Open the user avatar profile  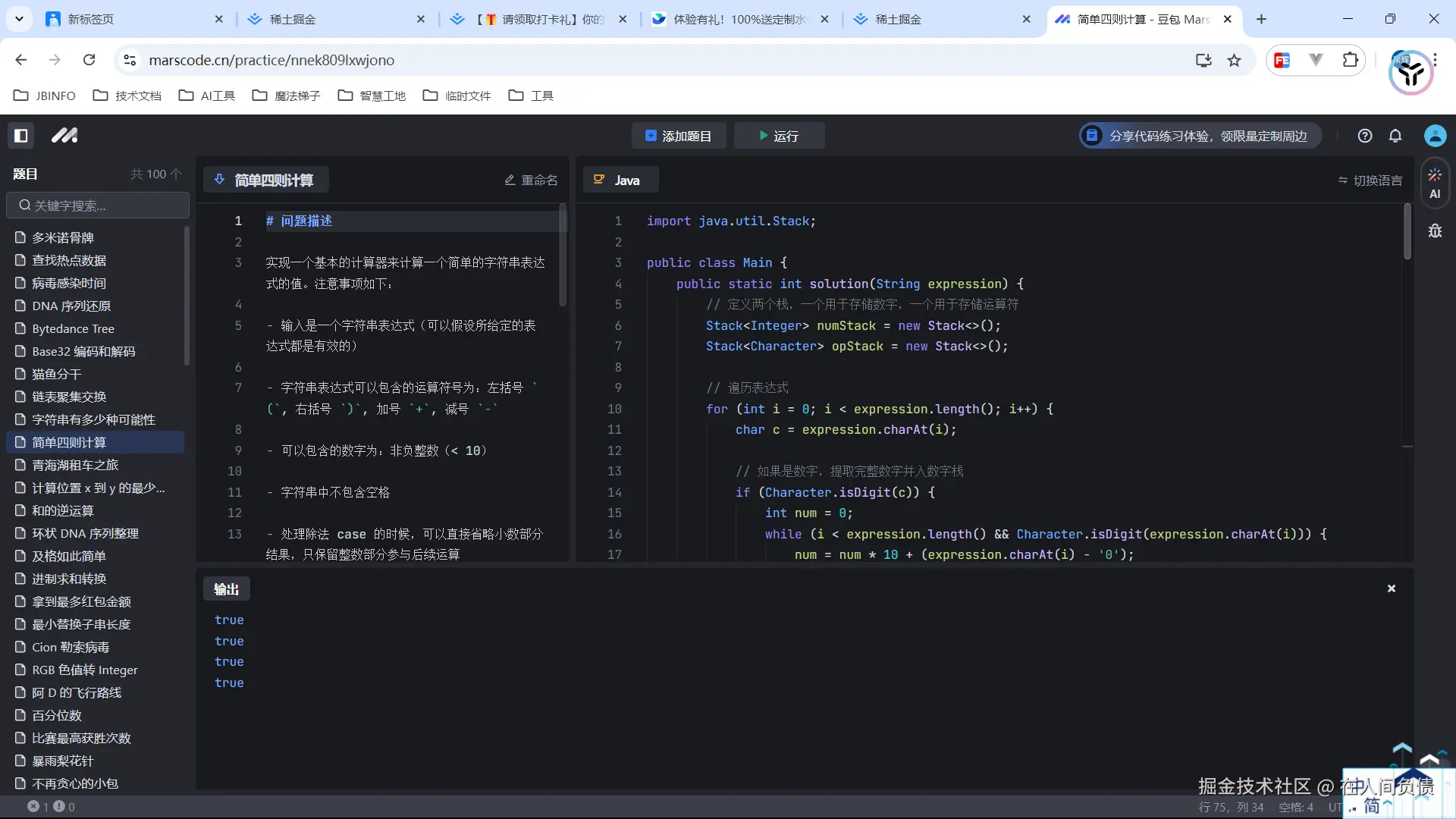[x=1435, y=136]
